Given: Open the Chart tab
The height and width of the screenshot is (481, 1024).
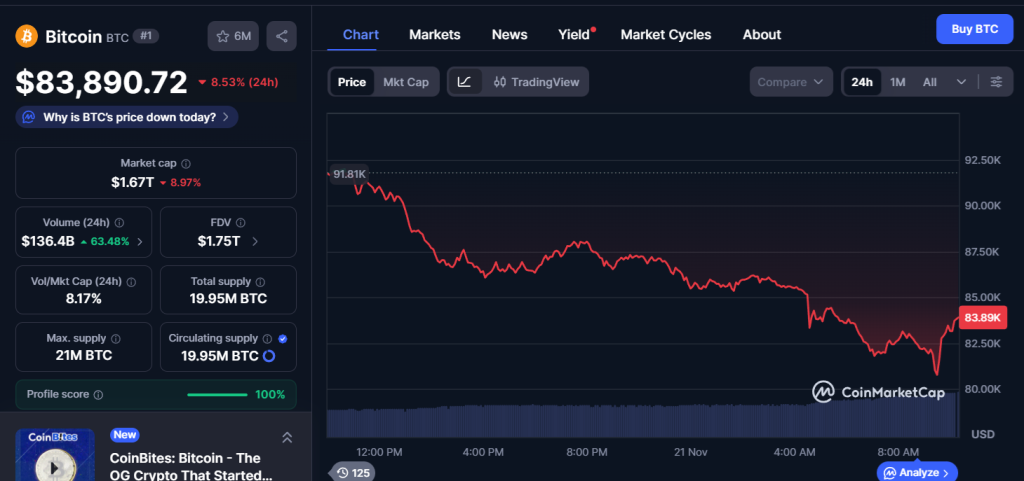Looking at the screenshot, I should 360,35.
